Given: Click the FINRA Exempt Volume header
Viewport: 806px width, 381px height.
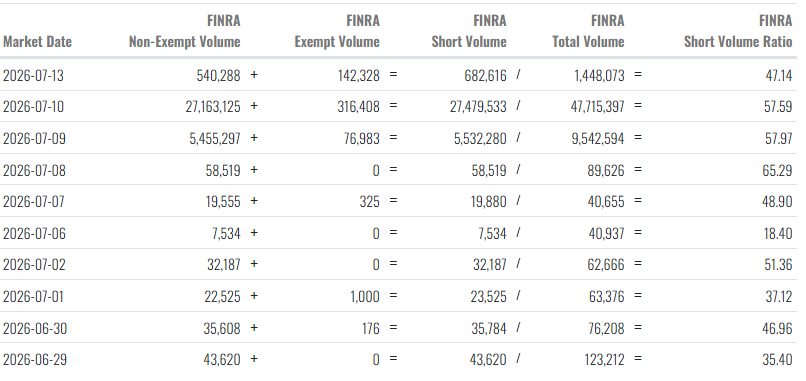Looking at the screenshot, I should 337,31.
